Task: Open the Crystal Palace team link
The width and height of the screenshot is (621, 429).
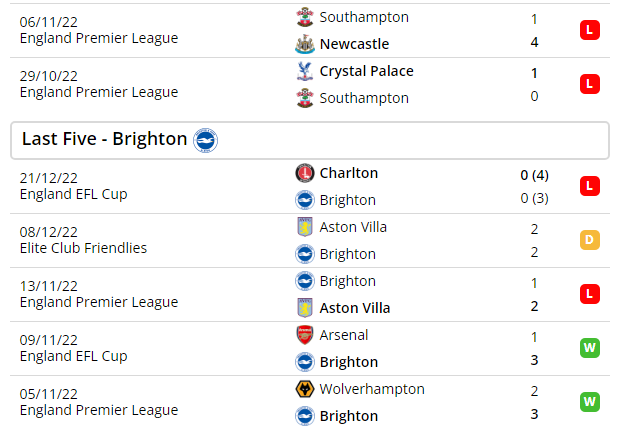Action: tap(366, 71)
